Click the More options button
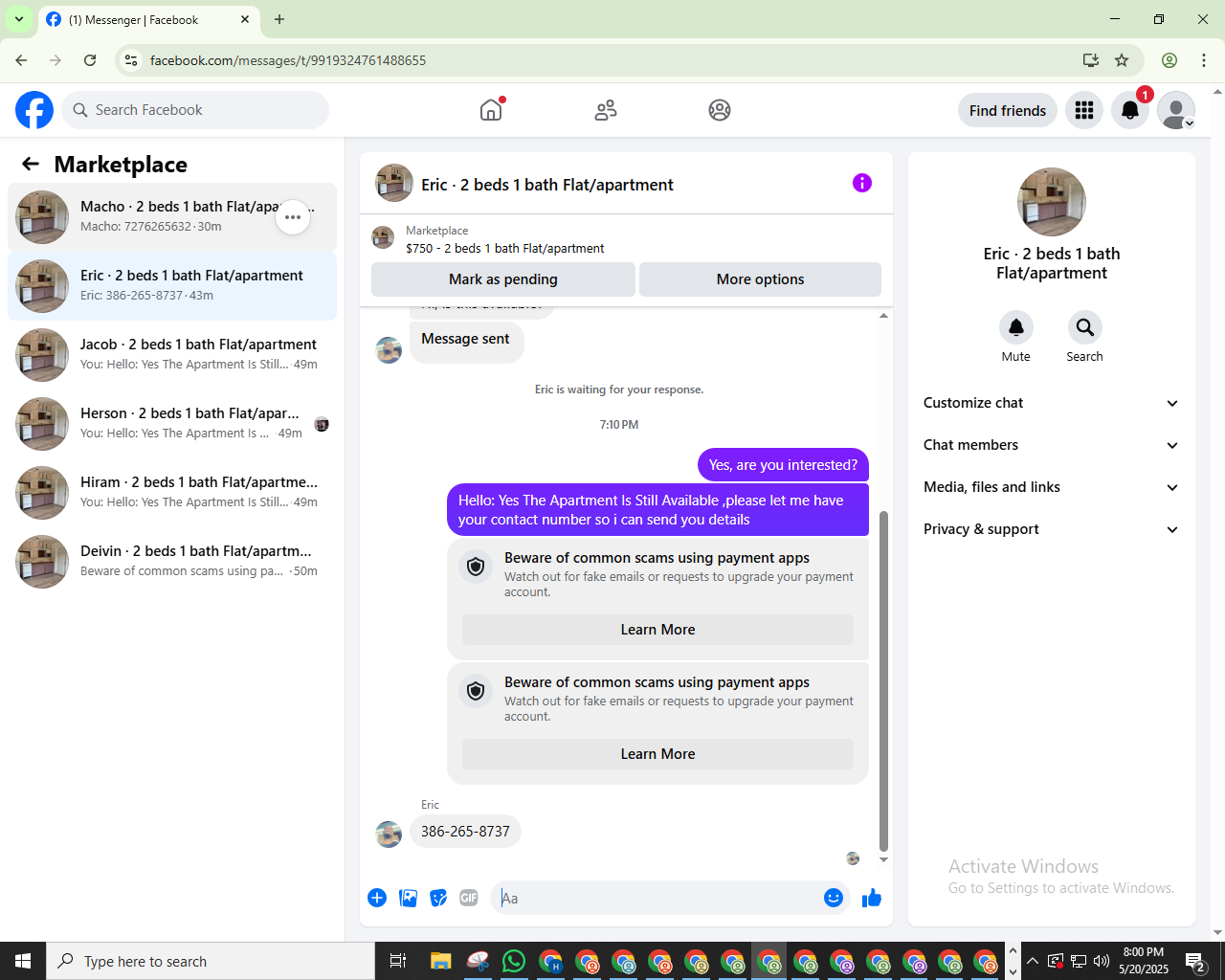 (760, 279)
